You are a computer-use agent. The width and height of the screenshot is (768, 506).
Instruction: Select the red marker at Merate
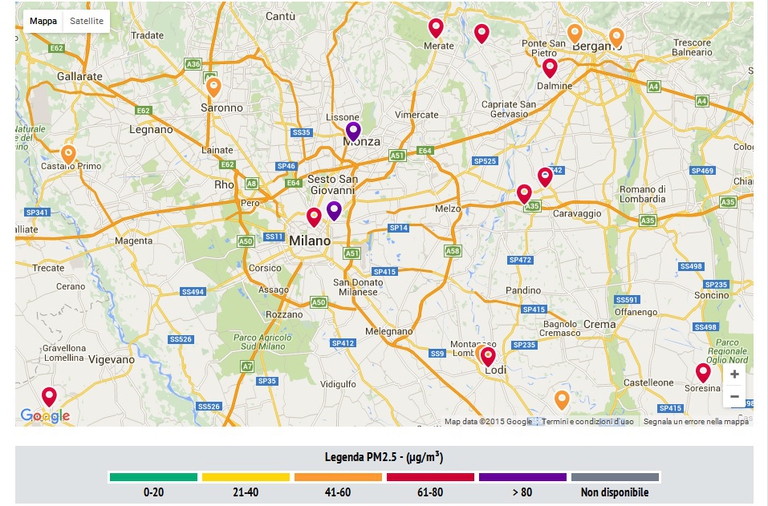click(435, 27)
